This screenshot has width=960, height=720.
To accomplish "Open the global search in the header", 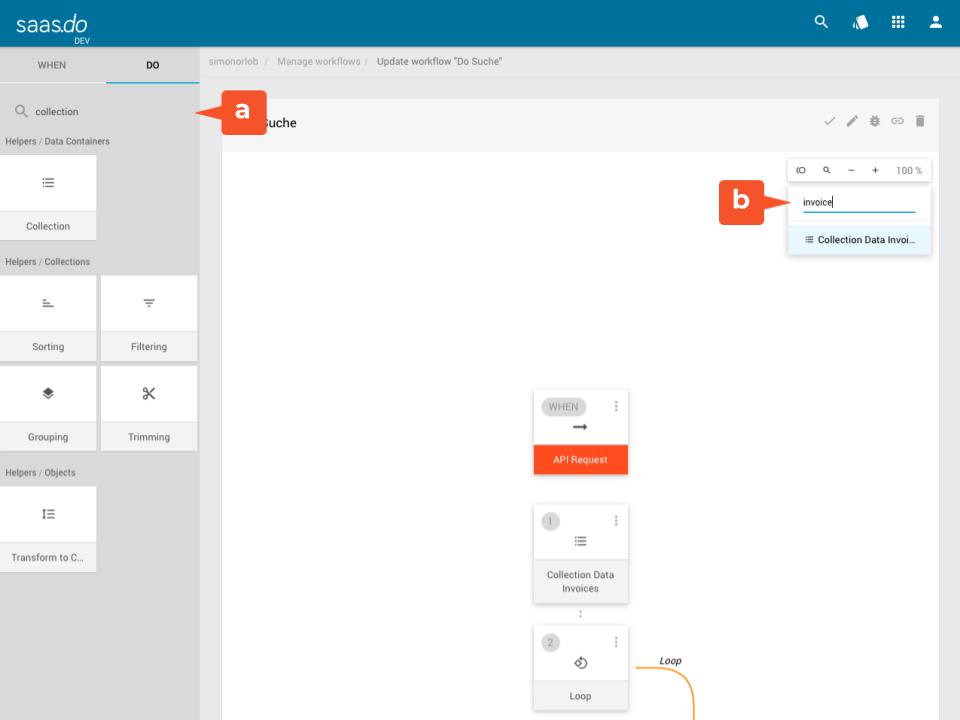I will [821, 22].
